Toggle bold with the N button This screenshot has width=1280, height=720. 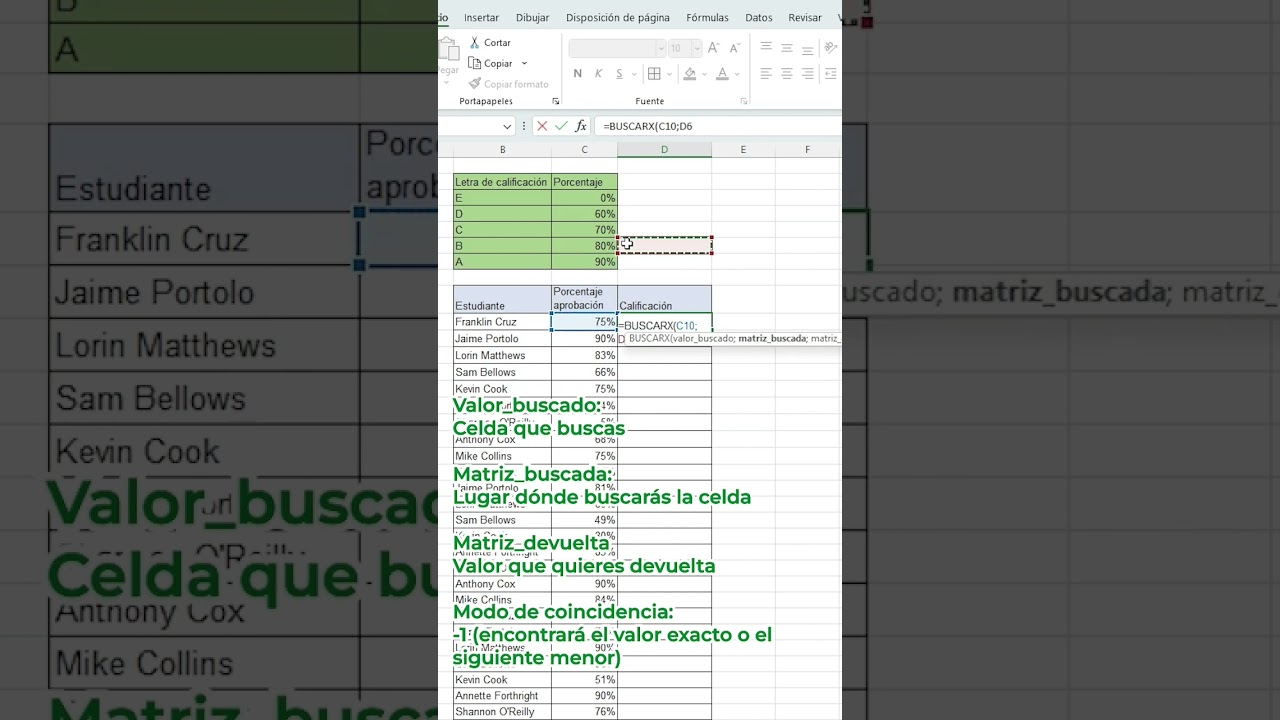577,74
